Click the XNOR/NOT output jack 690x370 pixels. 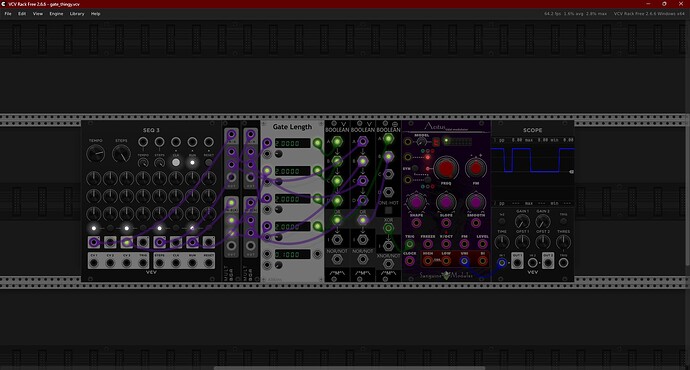(x=388, y=264)
